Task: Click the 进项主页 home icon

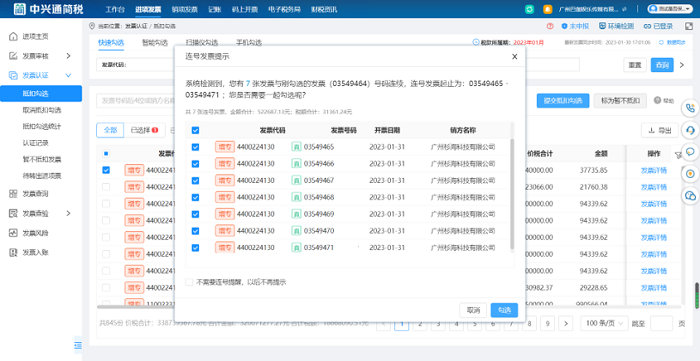Action: (x=13, y=37)
